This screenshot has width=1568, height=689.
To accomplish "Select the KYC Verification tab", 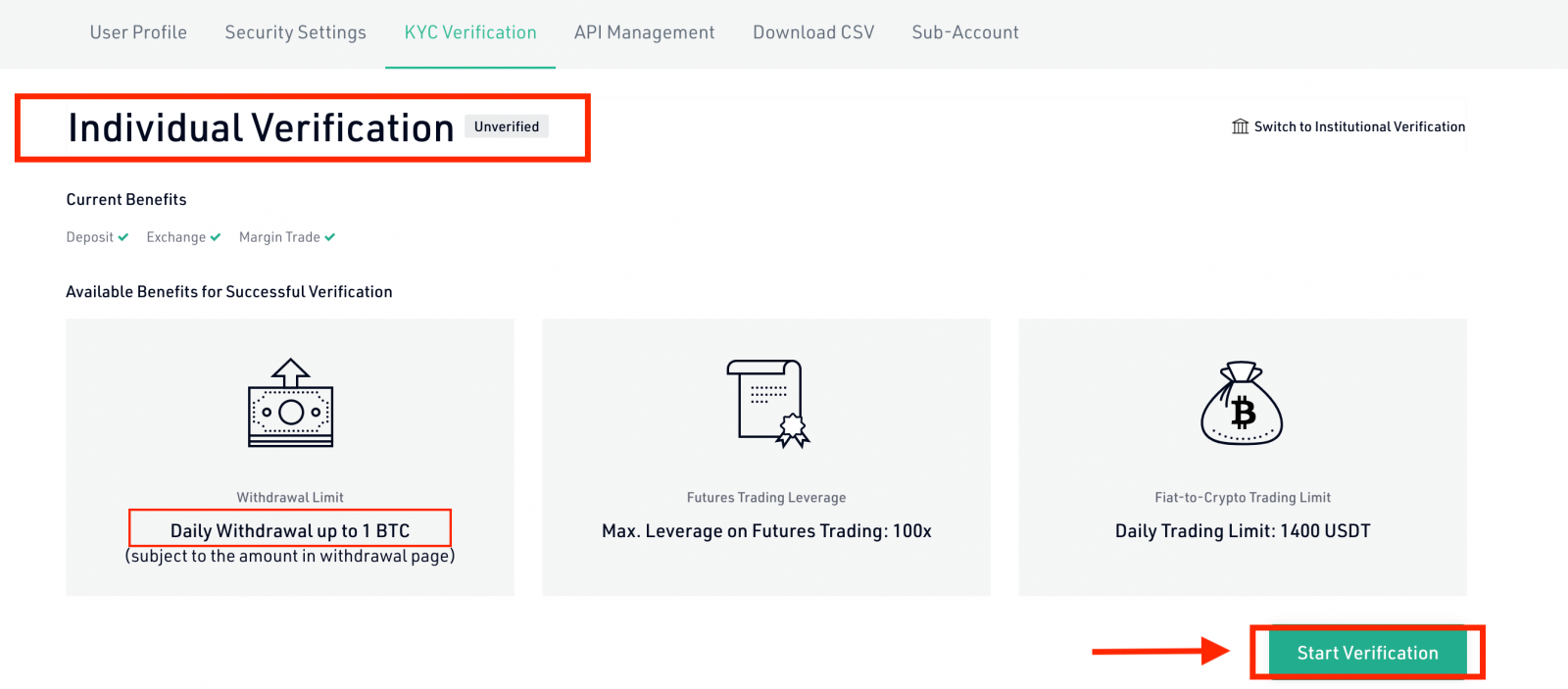I will pos(470,32).
